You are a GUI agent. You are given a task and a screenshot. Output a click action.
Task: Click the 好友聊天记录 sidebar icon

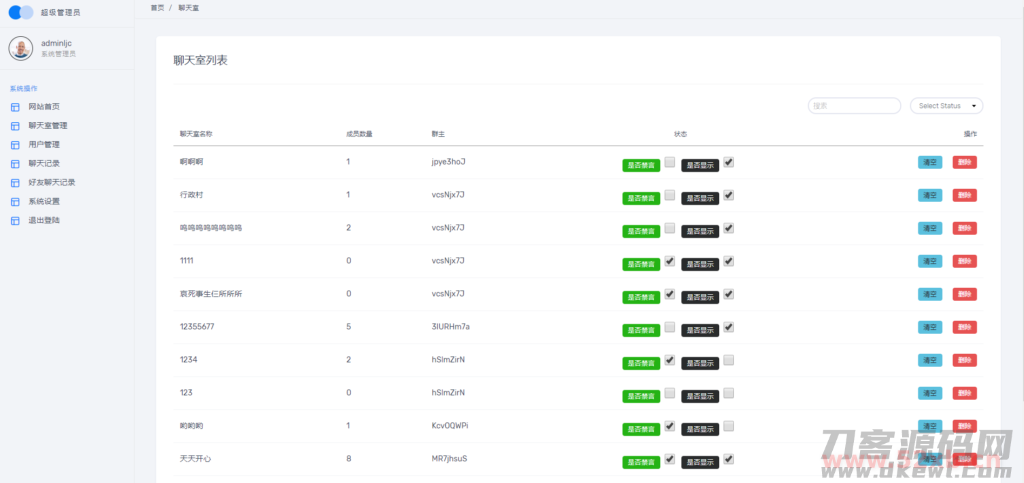point(15,183)
